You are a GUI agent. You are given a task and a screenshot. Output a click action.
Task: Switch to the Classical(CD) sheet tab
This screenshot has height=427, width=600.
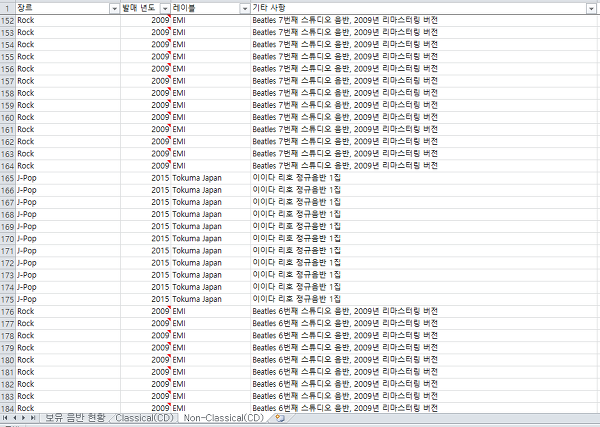(145, 418)
